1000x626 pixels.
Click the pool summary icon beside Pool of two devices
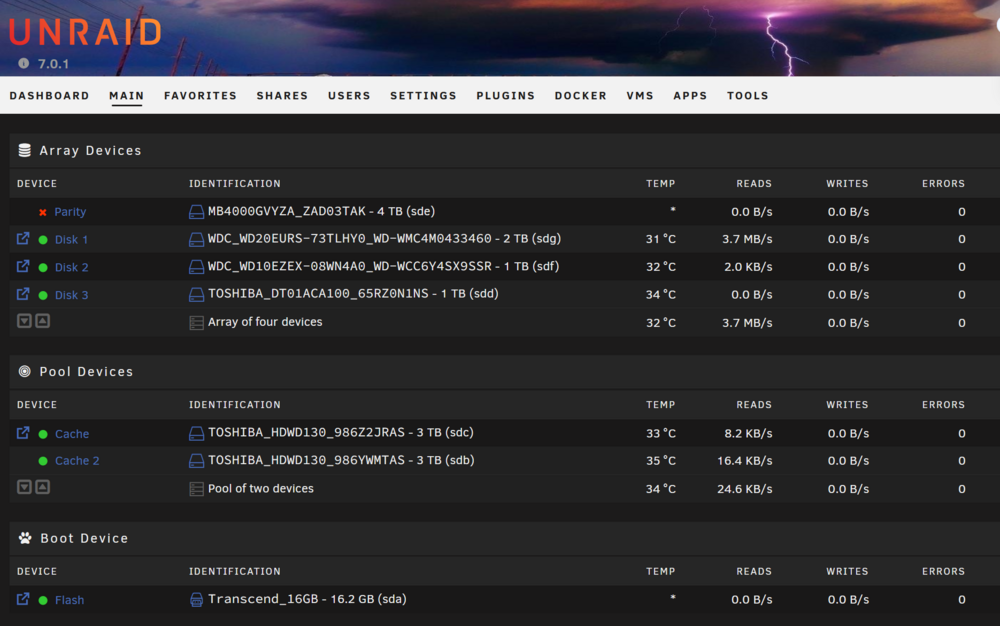click(196, 489)
